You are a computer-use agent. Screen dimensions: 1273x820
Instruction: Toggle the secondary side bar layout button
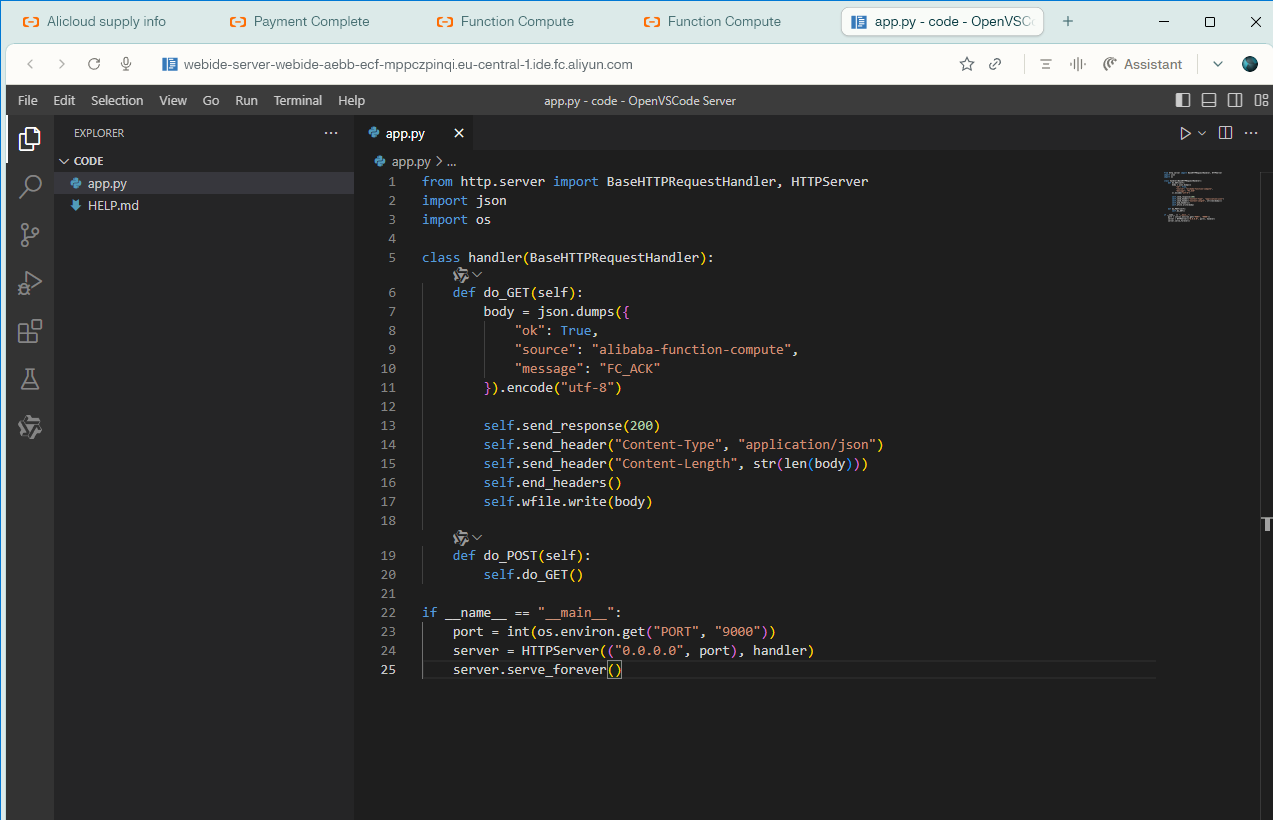click(x=1235, y=100)
